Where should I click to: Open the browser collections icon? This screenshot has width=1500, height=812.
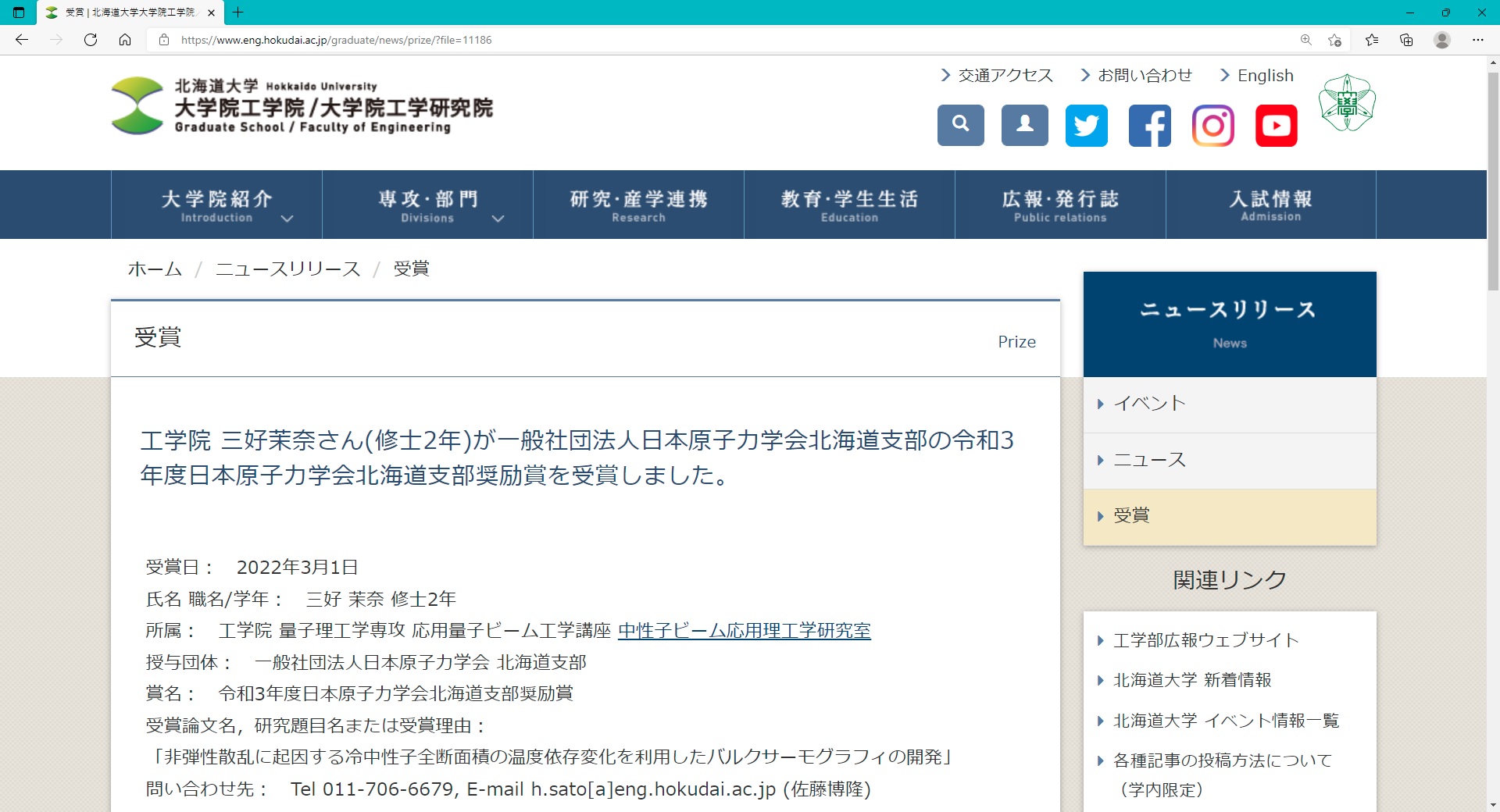(1406, 40)
